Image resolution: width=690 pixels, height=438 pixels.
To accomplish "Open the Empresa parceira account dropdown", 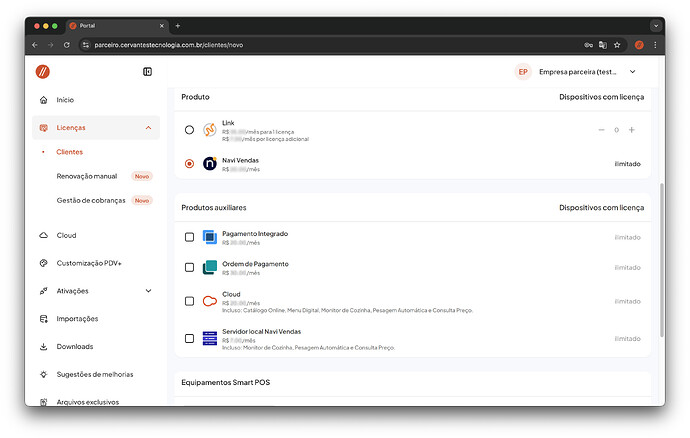I will (x=631, y=72).
